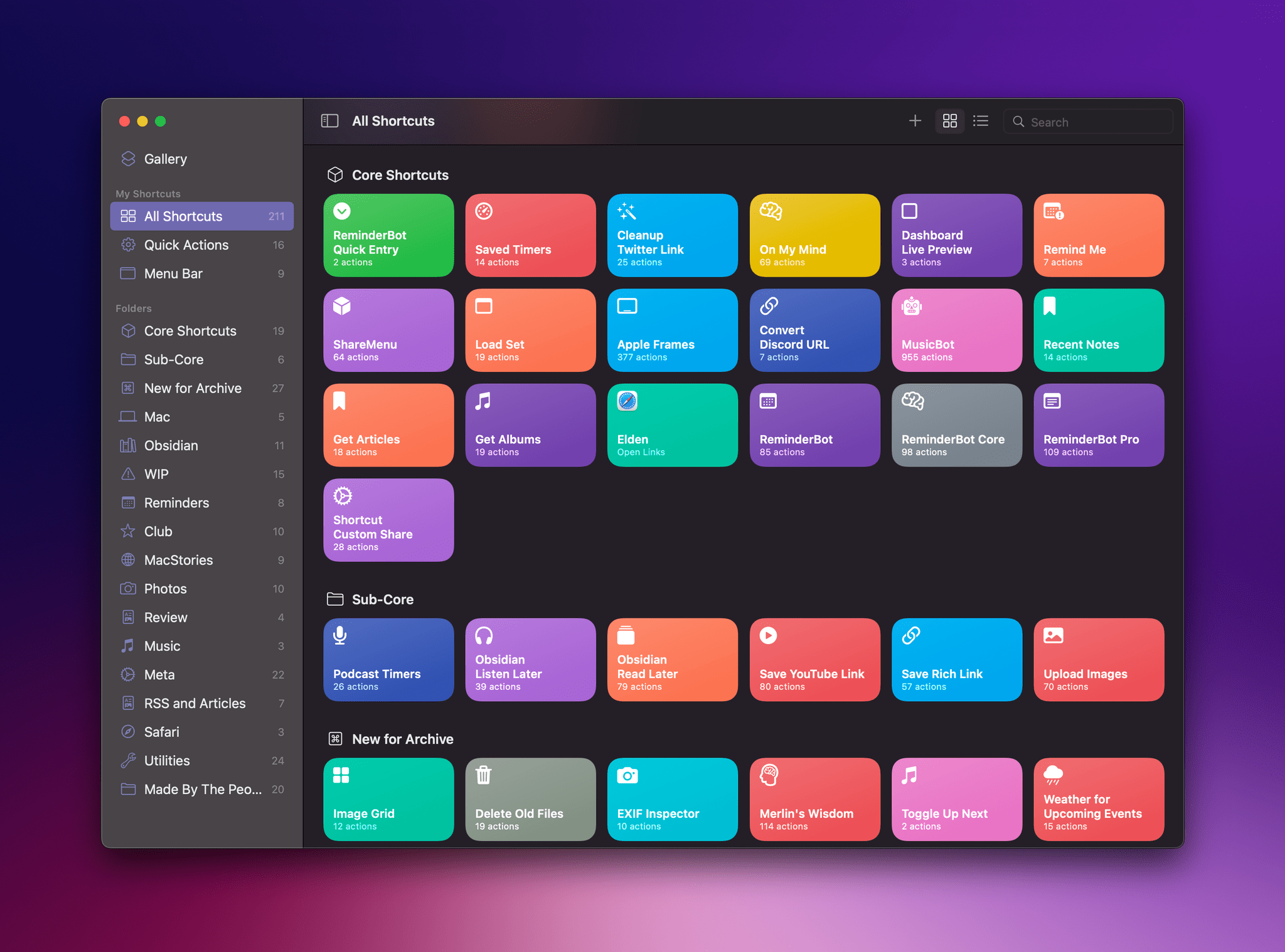Screen dimensions: 1285x952
Task: Open the Reminders folder
Action: click(x=202, y=502)
